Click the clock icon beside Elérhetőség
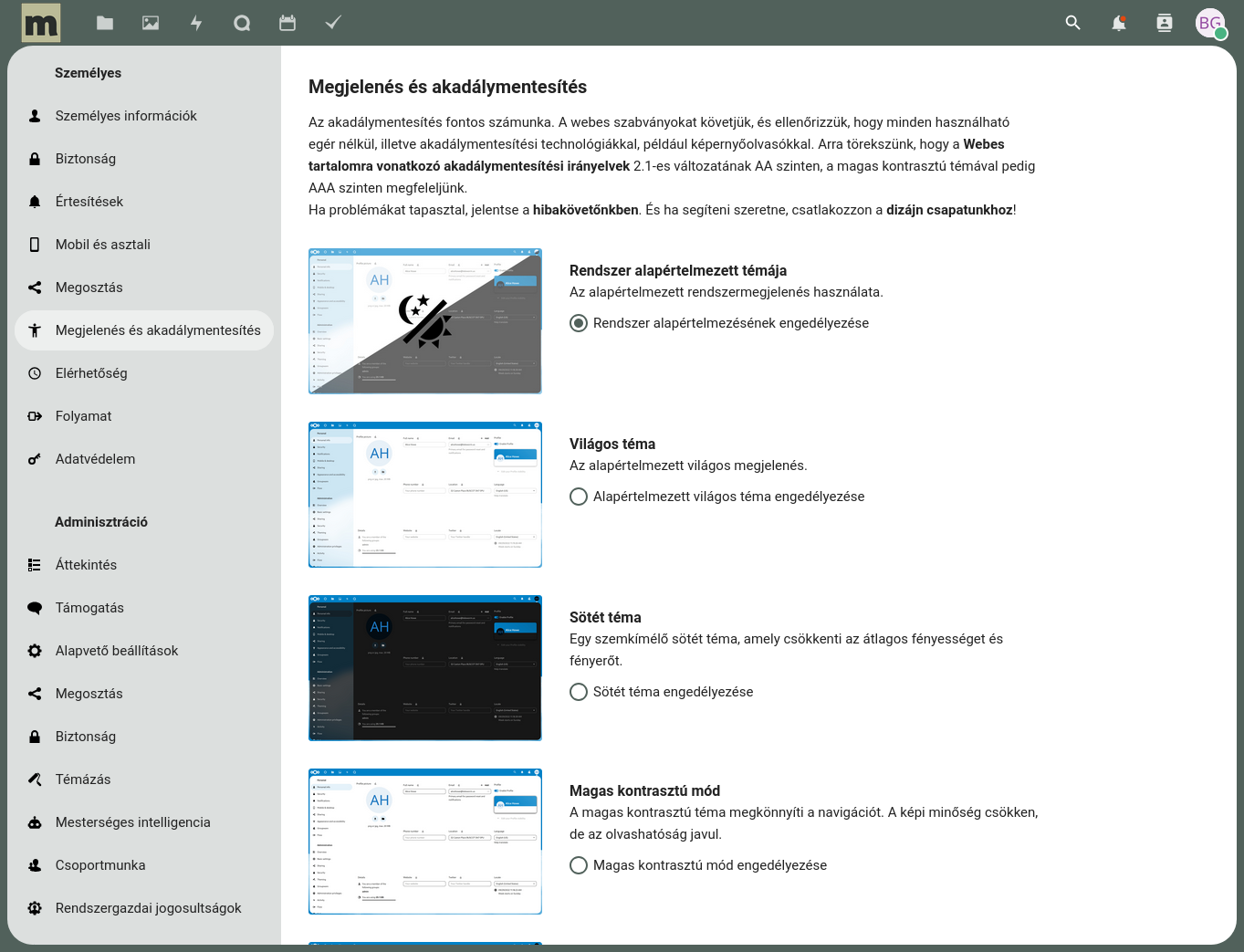 pos(35,373)
